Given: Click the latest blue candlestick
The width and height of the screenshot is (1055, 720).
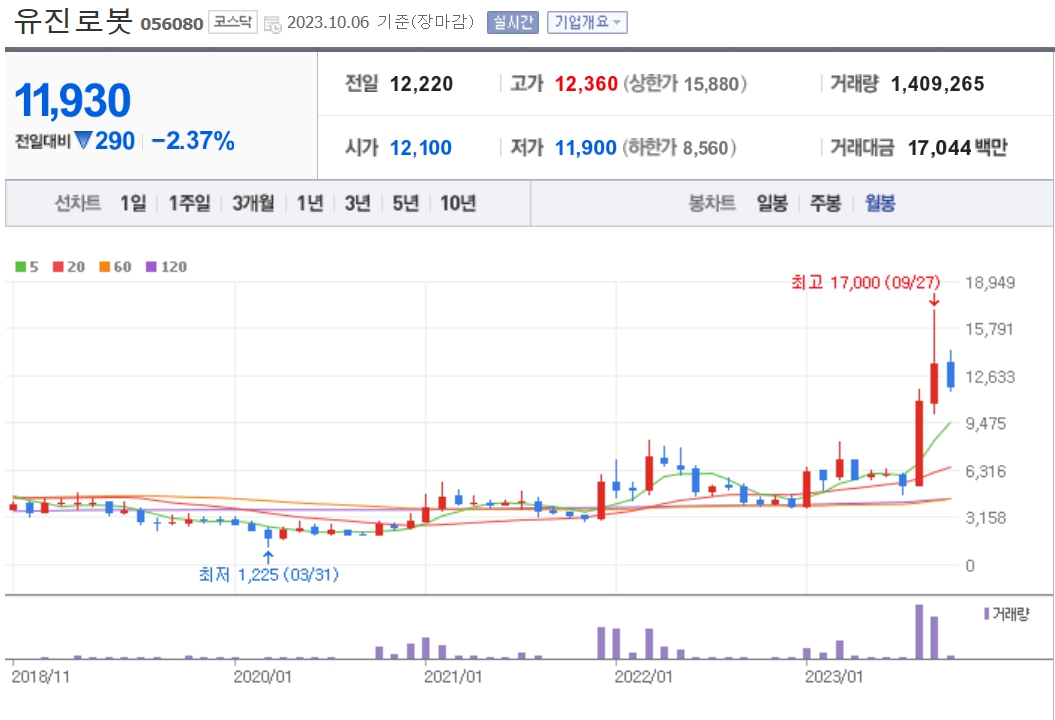Looking at the screenshot, I should coord(951,374).
